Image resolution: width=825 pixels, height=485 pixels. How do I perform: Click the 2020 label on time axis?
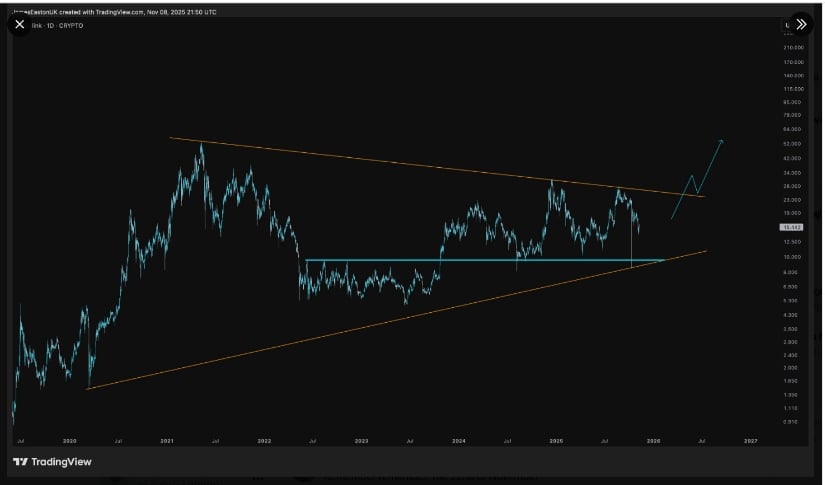pos(69,440)
